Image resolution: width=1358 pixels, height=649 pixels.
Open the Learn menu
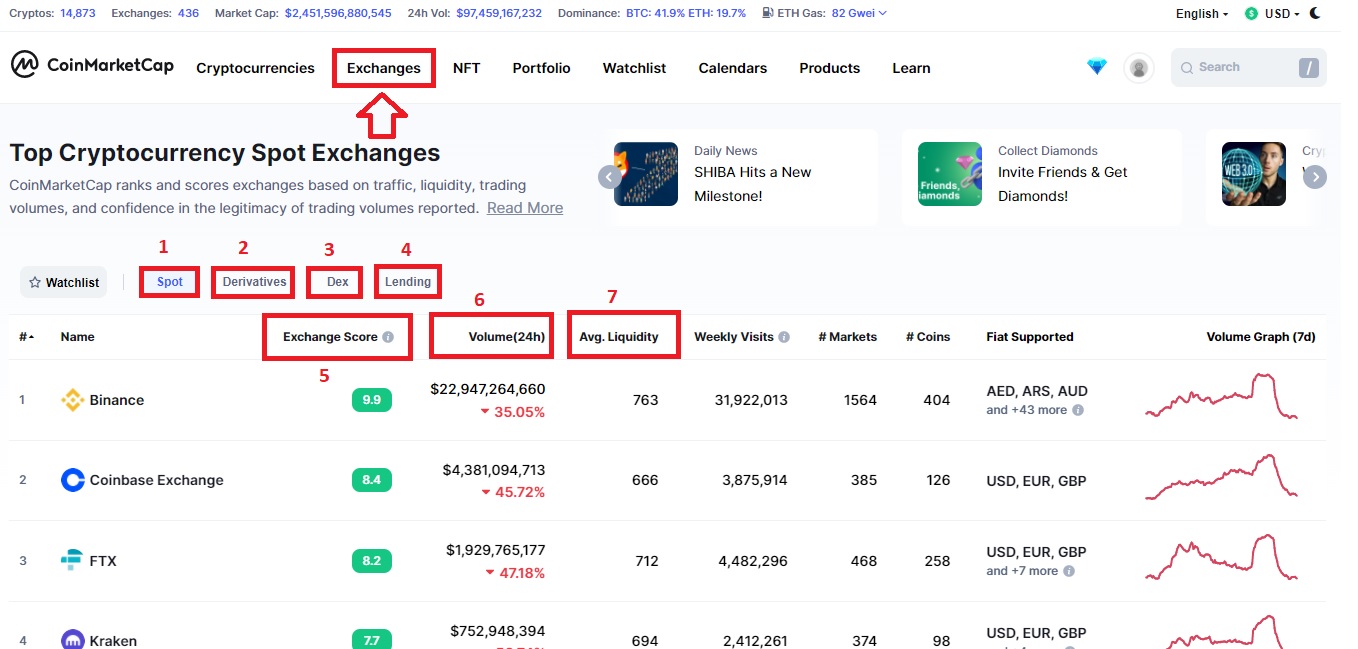(x=911, y=68)
